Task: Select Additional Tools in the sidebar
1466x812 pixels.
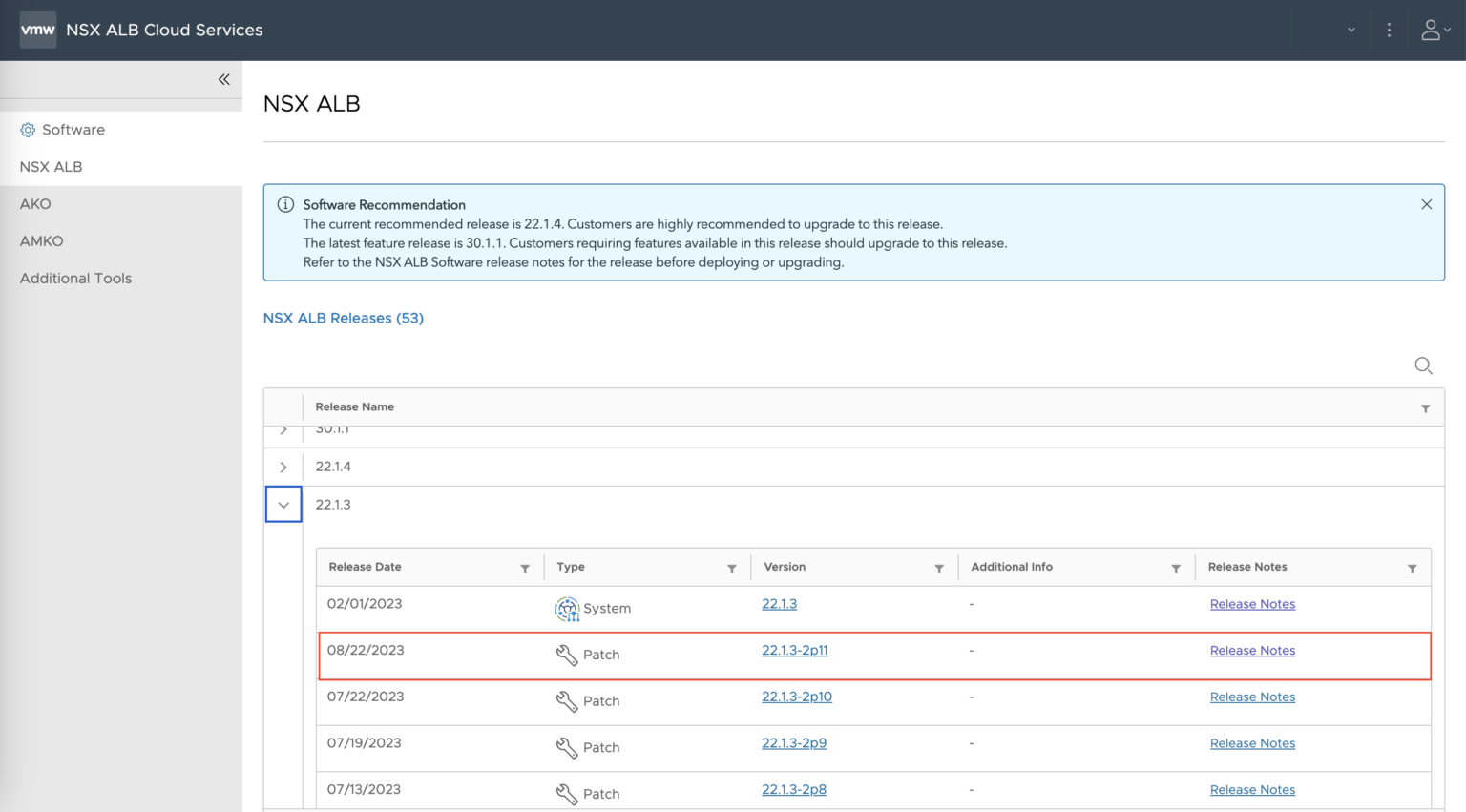Action: coord(75,278)
